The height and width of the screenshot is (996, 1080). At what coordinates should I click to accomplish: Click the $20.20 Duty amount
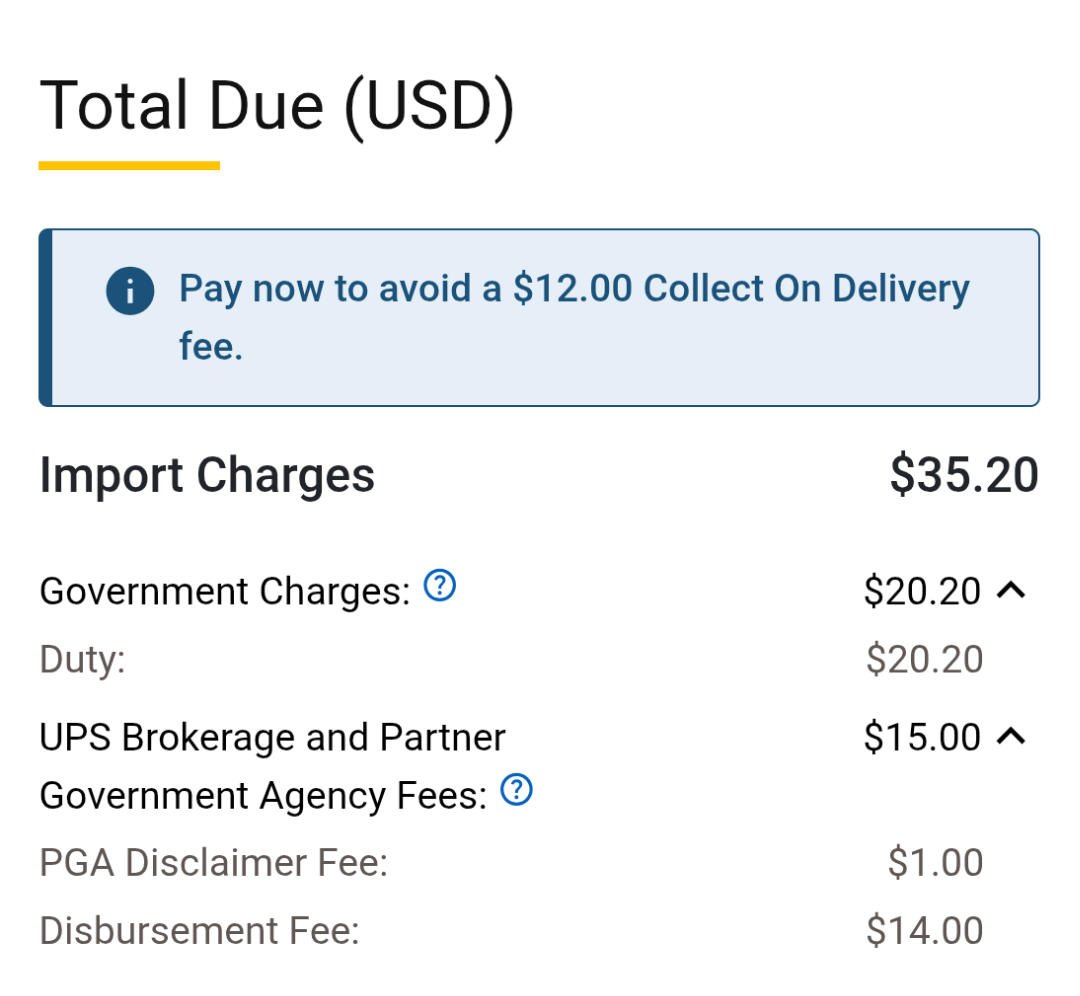pyautogui.click(x=924, y=660)
